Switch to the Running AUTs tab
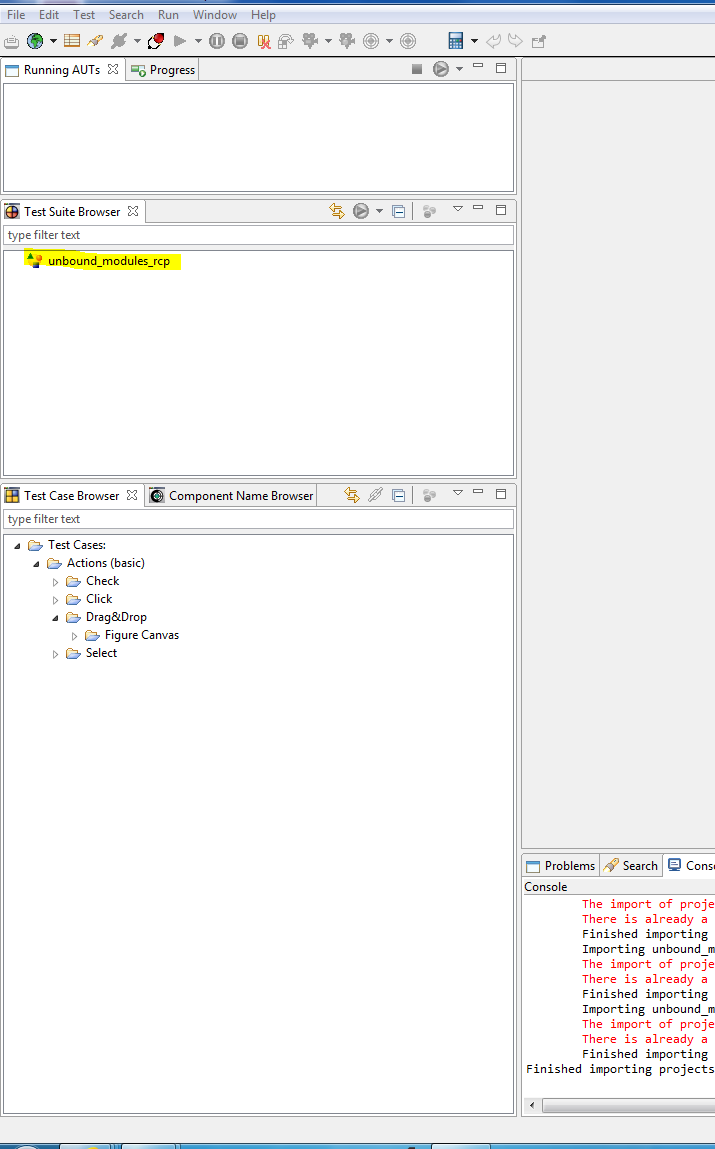Viewport: 715px width, 1149px height. (x=62, y=70)
